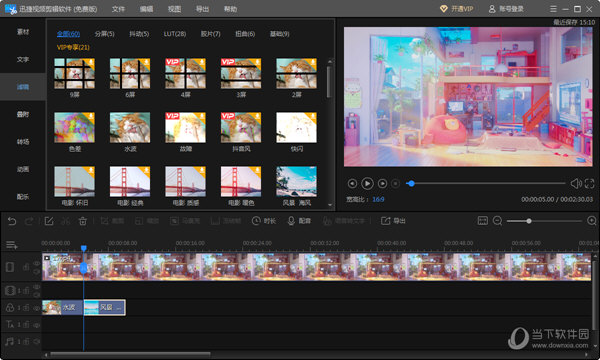The image size is (600, 360).
Task: Click the next frame playback button
Action: (382, 184)
